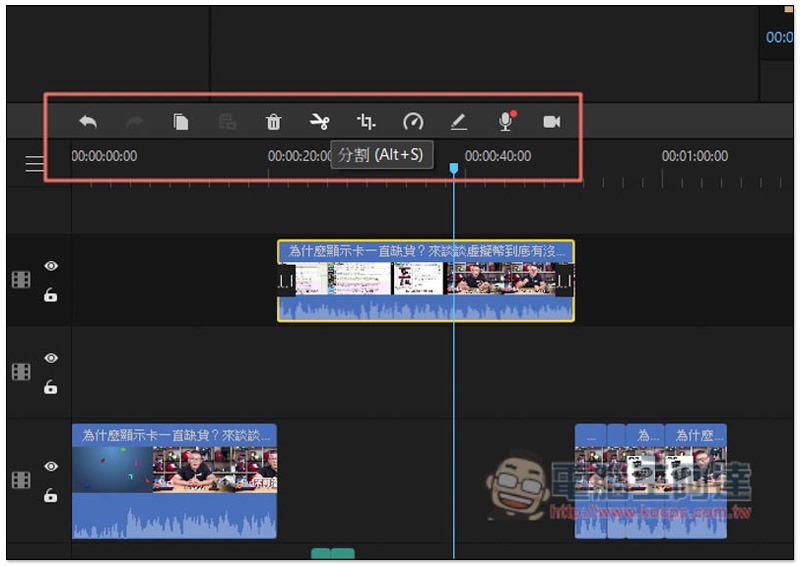800x566 pixels.
Task: Select the first clip on the bottom track
Action: click(174, 481)
